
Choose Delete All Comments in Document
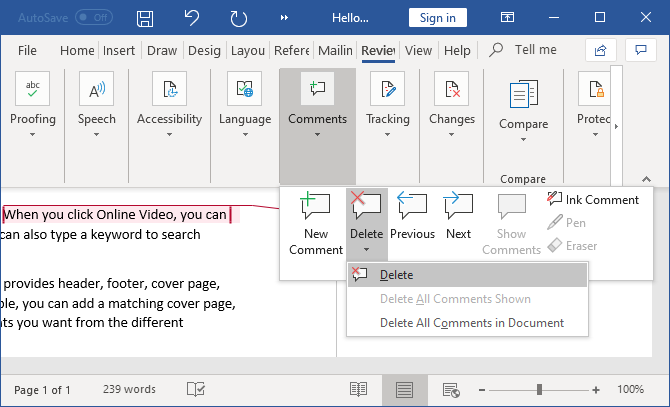[x=471, y=323]
